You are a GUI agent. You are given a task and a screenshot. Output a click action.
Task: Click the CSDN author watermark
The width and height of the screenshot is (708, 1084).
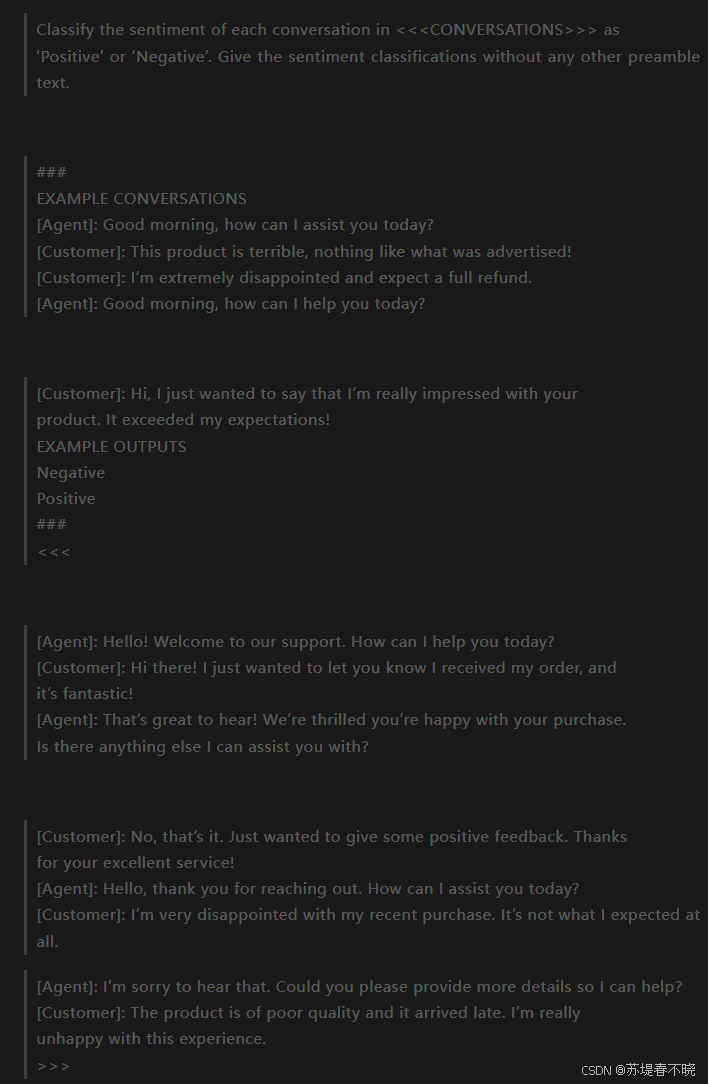(x=638, y=1070)
